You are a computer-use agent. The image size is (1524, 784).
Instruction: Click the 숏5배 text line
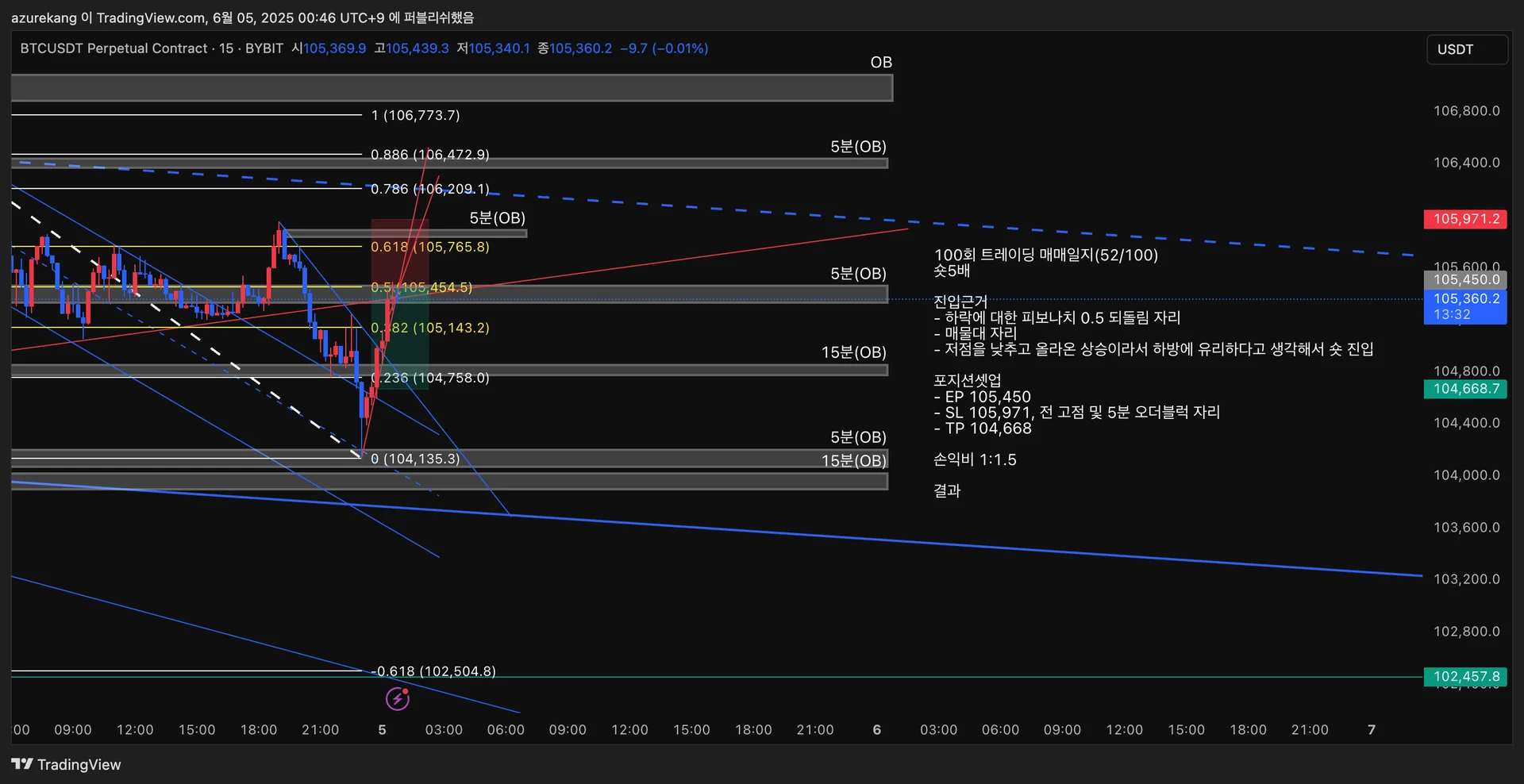(952, 271)
